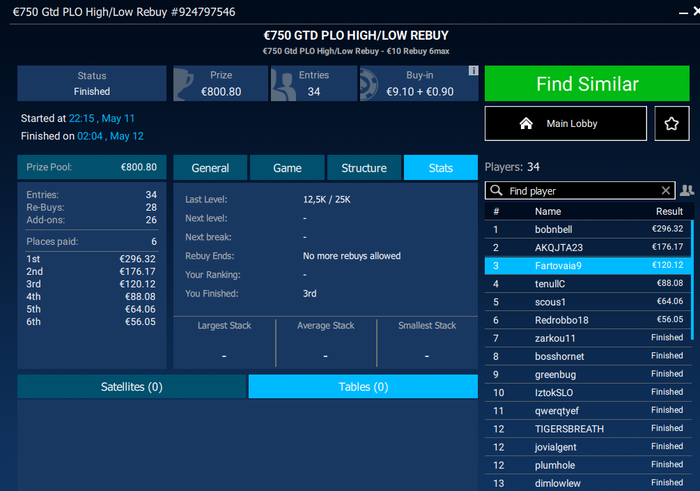Screen dimensions: 700x491
Task: Click the Smallest Stack label
Action: point(427,325)
